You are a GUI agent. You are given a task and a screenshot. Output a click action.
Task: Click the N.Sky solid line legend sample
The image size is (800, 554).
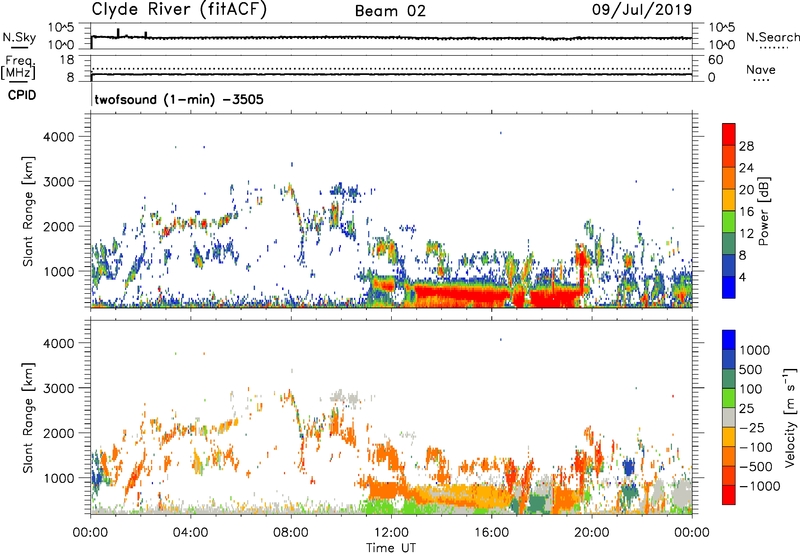[19, 47]
